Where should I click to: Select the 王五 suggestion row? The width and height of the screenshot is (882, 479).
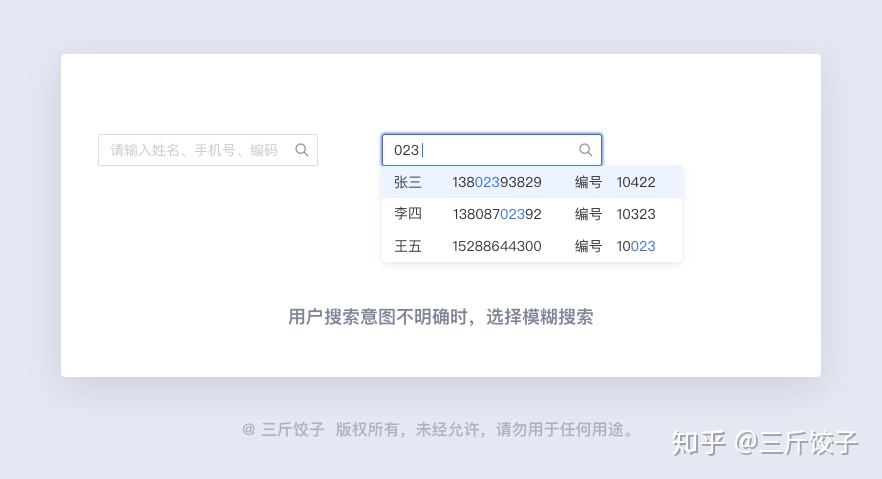tap(532, 246)
